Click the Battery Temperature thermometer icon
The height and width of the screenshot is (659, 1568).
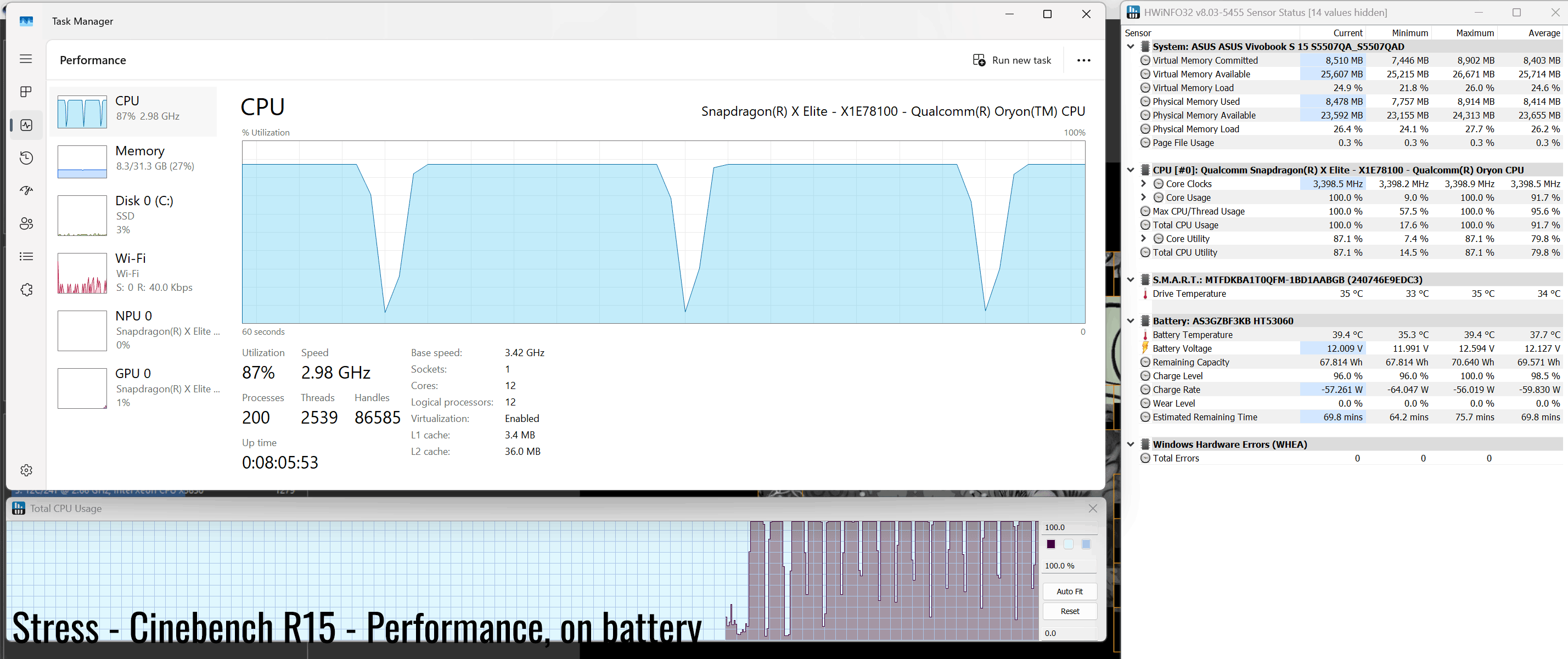click(x=1145, y=335)
